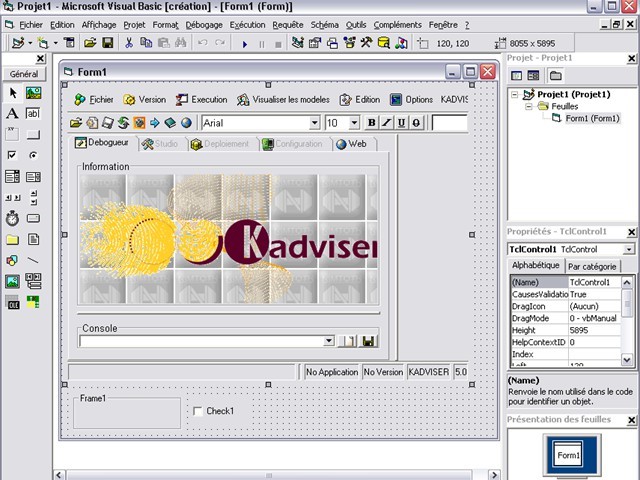Open the Outils menu

pyautogui.click(x=356, y=25)
